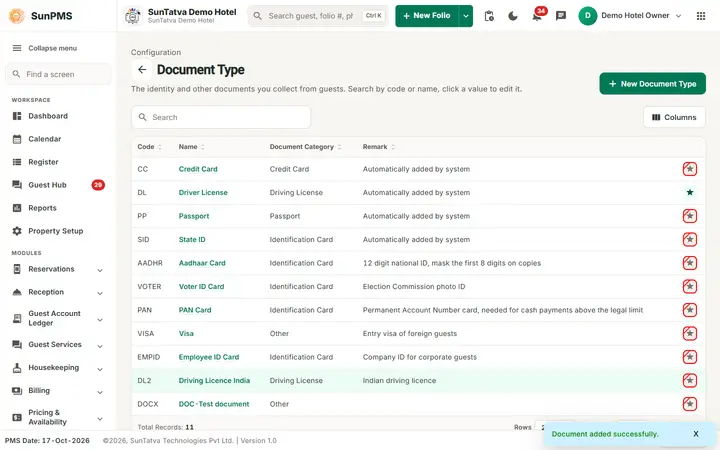Open the Credit Card document type
The image size is (720, 450).
point(198,169)
